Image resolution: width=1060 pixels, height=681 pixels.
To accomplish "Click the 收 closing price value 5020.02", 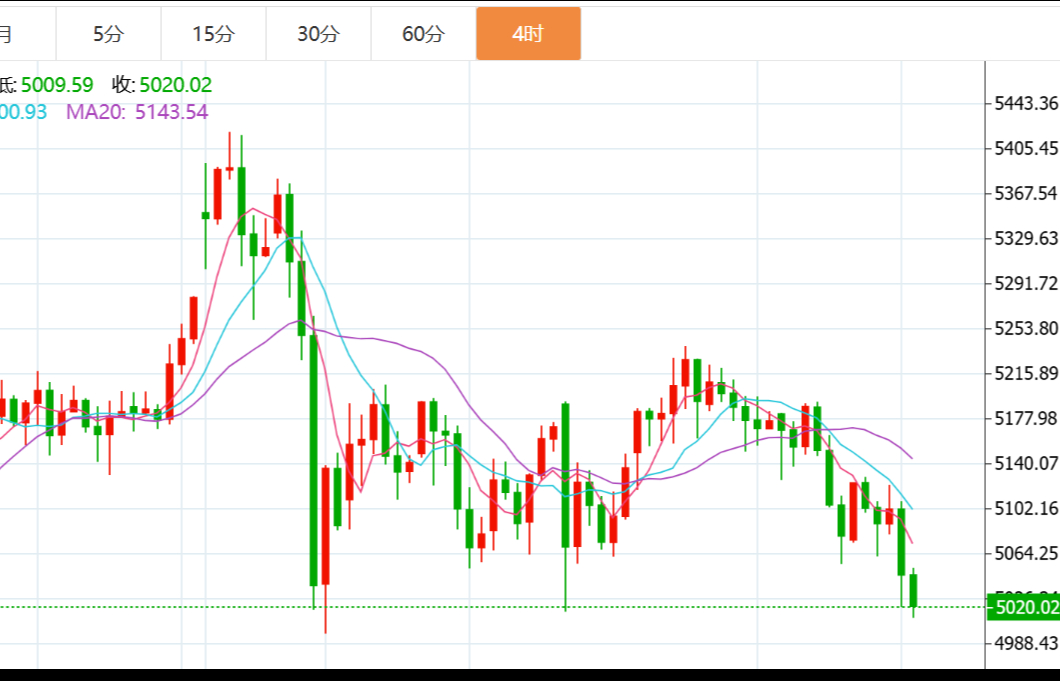I will [x=176, y=85].
